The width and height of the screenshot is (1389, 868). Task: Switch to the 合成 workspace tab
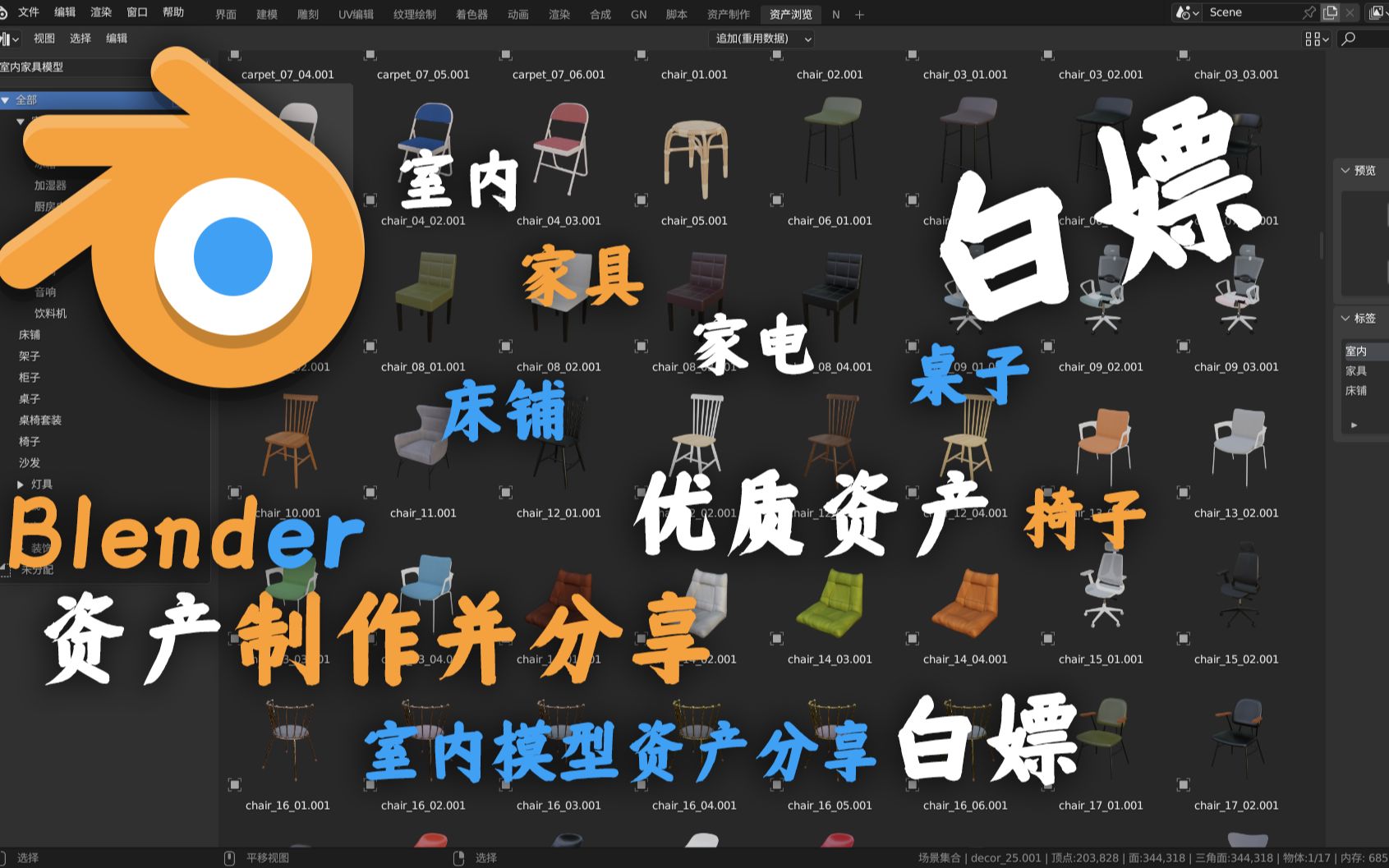600,14
